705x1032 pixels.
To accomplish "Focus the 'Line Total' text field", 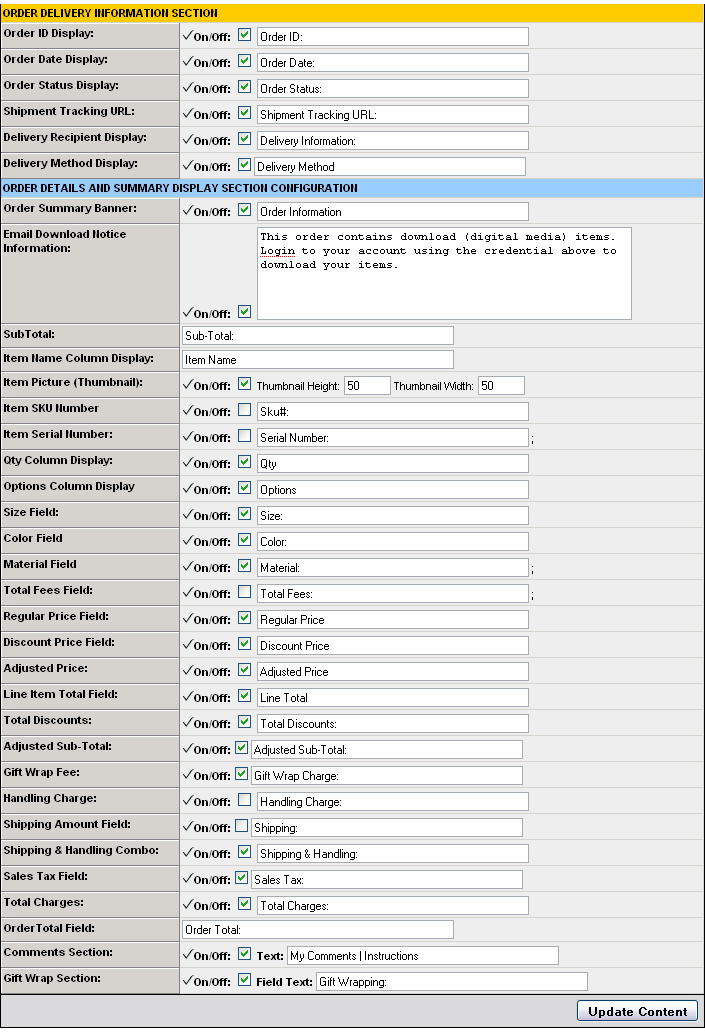I will (392, 698).
